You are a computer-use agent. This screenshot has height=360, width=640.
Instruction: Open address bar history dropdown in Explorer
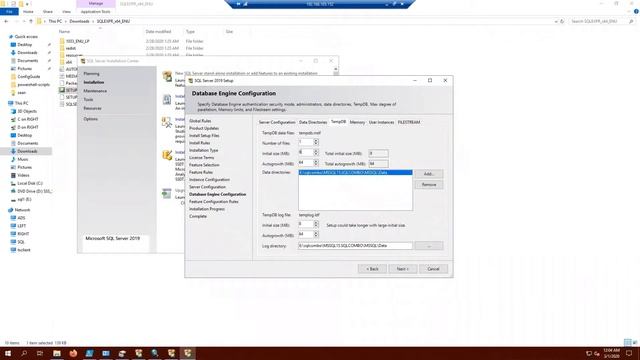[556, 21]
